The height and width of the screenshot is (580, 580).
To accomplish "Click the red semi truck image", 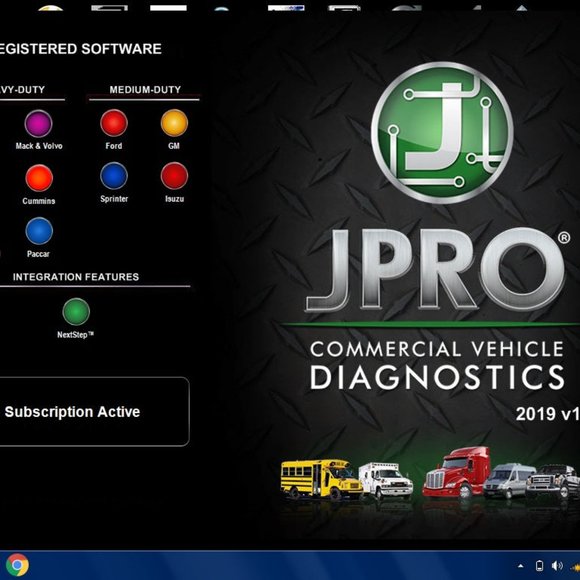I will tap(456, 472).
